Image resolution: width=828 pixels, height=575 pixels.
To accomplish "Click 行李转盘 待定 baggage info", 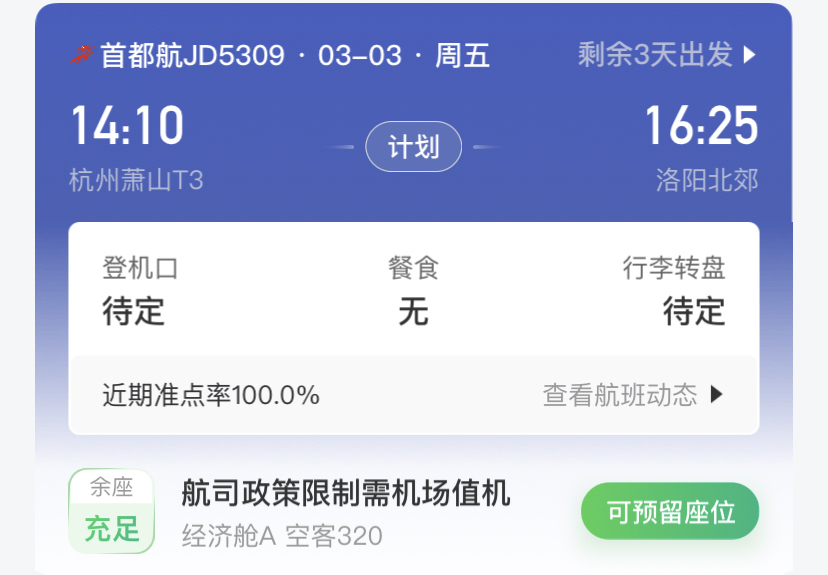I will pos(674,290).
